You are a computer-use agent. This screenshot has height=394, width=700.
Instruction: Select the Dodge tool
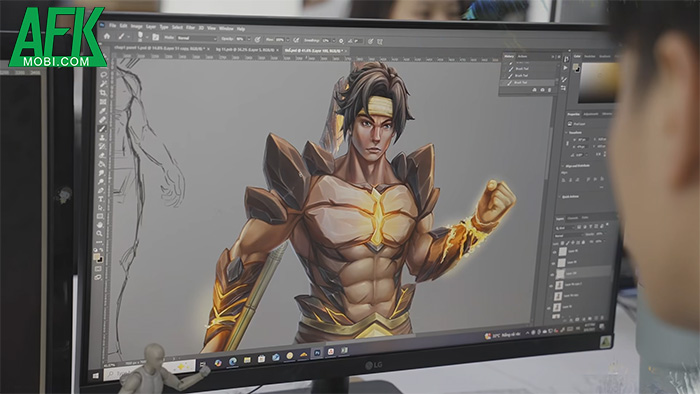pyautogui.click(x=101, y=182)
